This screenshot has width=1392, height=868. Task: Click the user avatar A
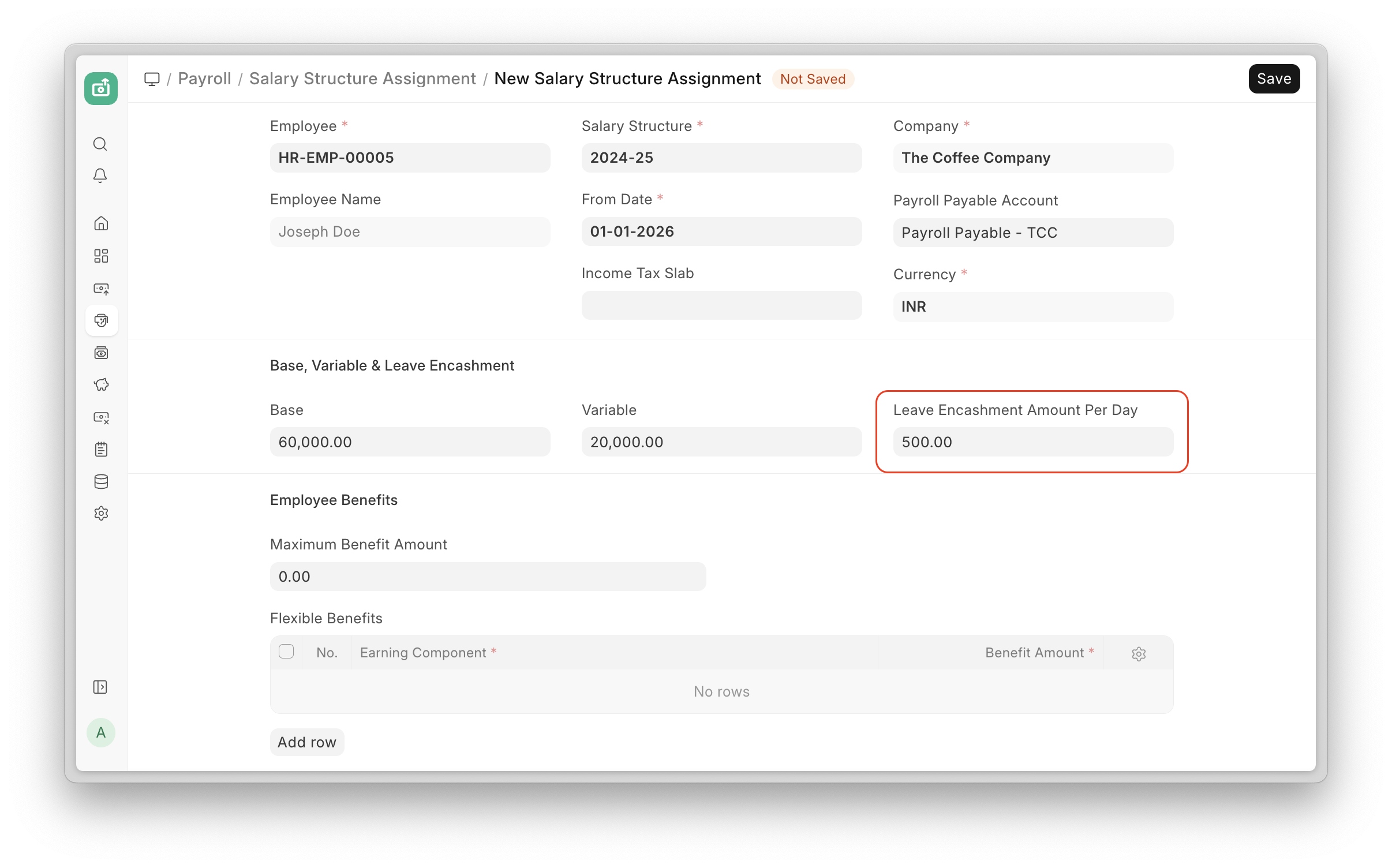pos(101,732)
